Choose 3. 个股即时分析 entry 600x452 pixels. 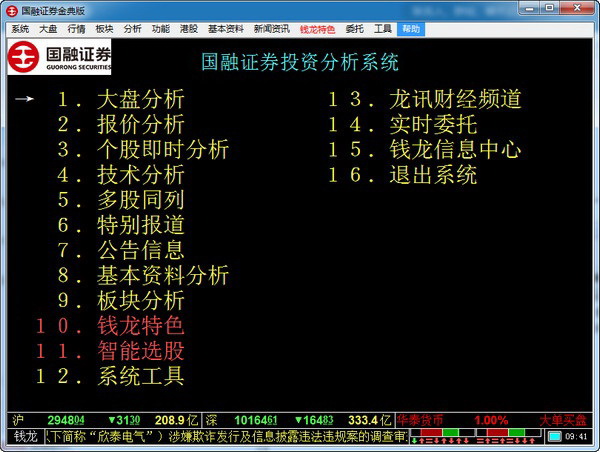(x=143, y=149)
